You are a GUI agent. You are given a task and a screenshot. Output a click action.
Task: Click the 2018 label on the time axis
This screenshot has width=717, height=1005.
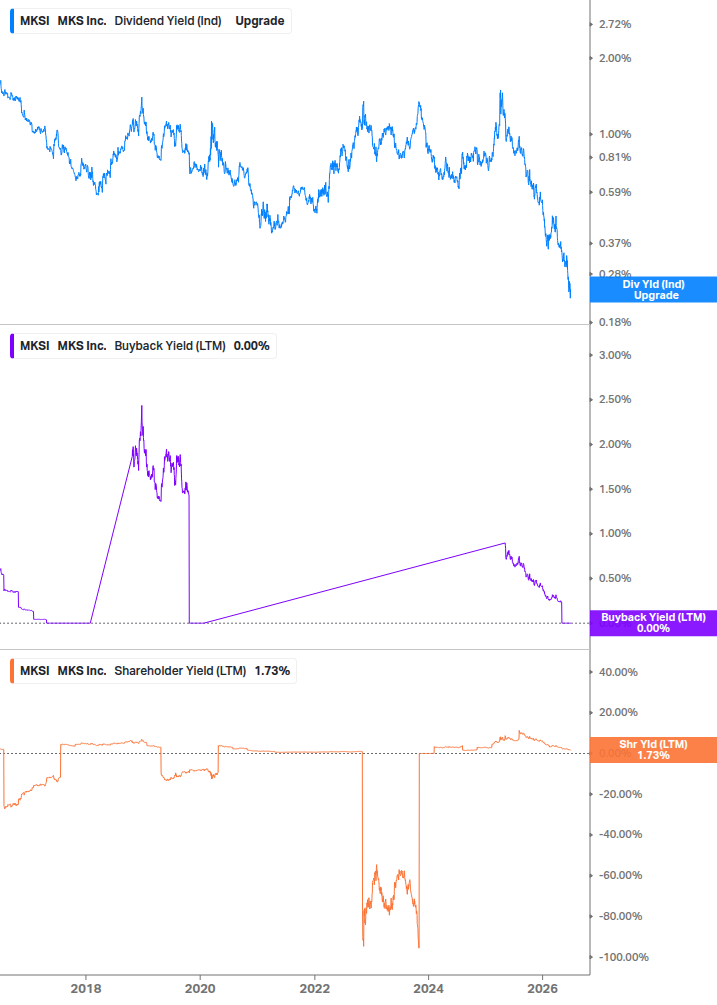click(x=86, y=988)
